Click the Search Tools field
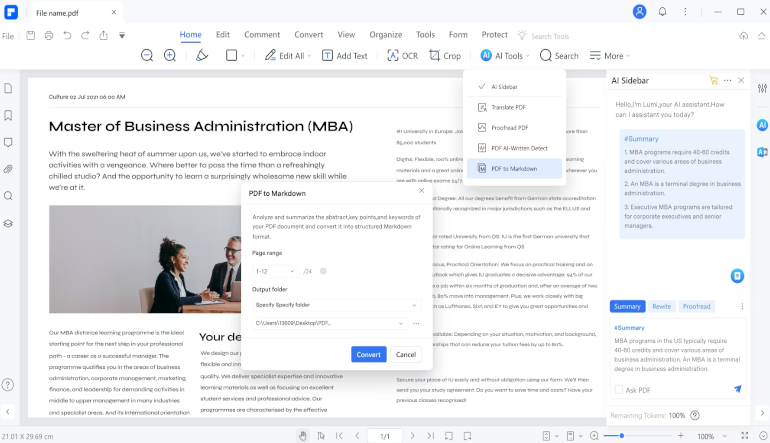This screenshot has width=770, height=443. click(550, 36)
